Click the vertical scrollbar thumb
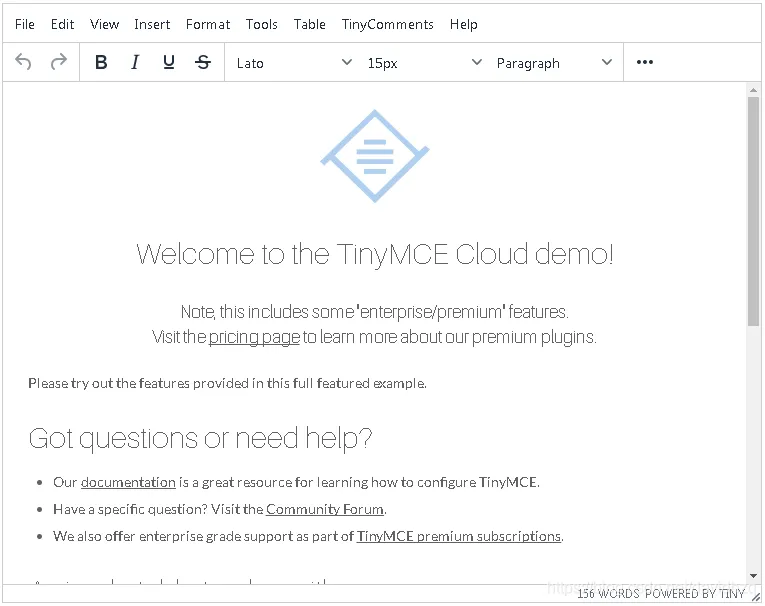 753,211
